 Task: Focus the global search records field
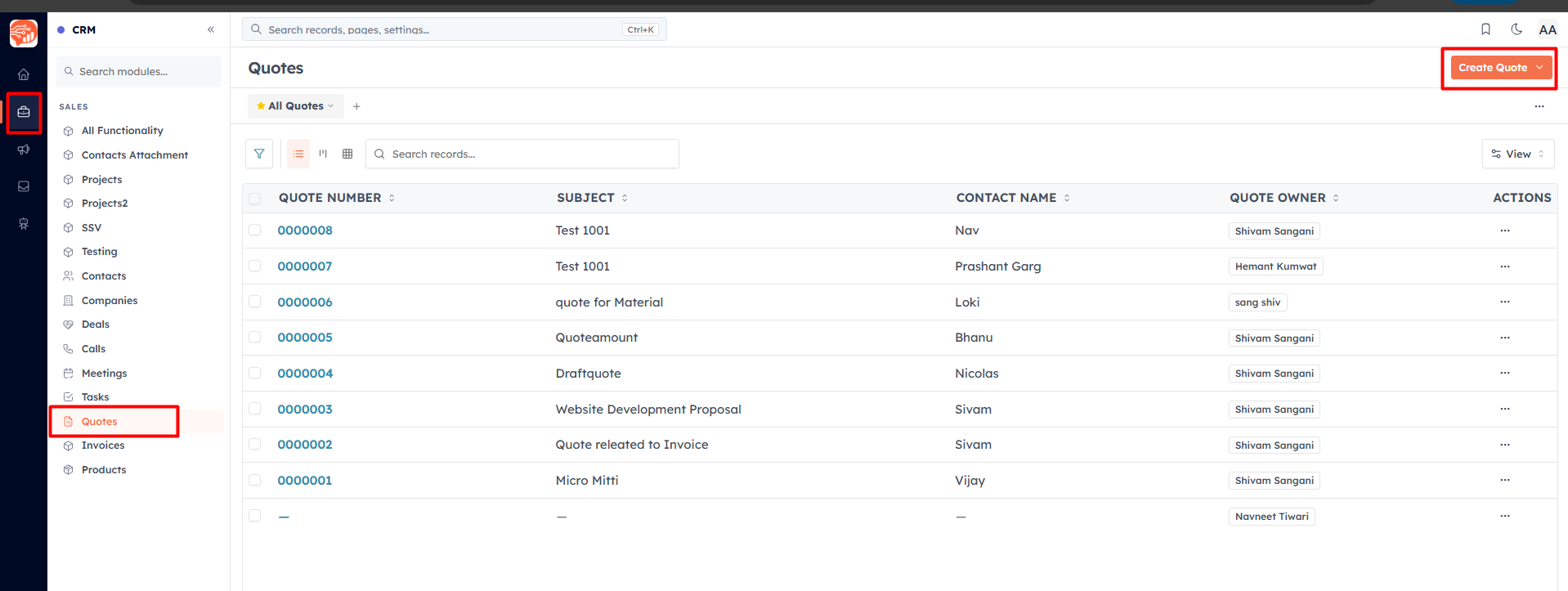pos(455,29)
